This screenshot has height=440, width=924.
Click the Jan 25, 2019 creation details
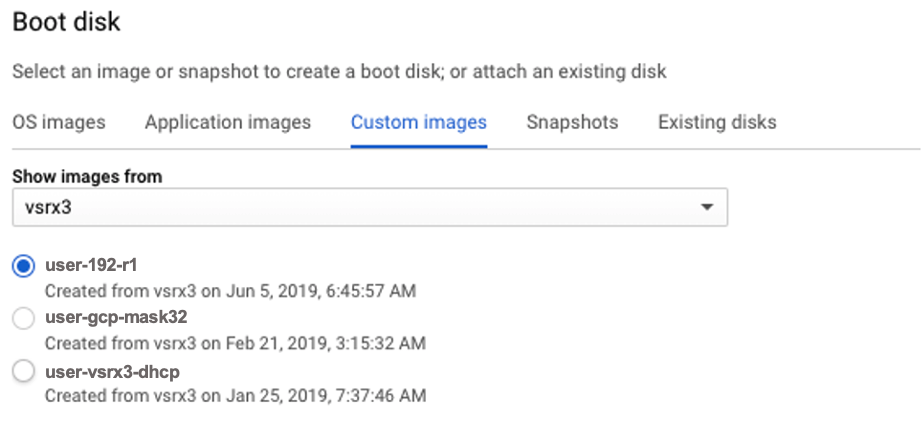point(236,396)
